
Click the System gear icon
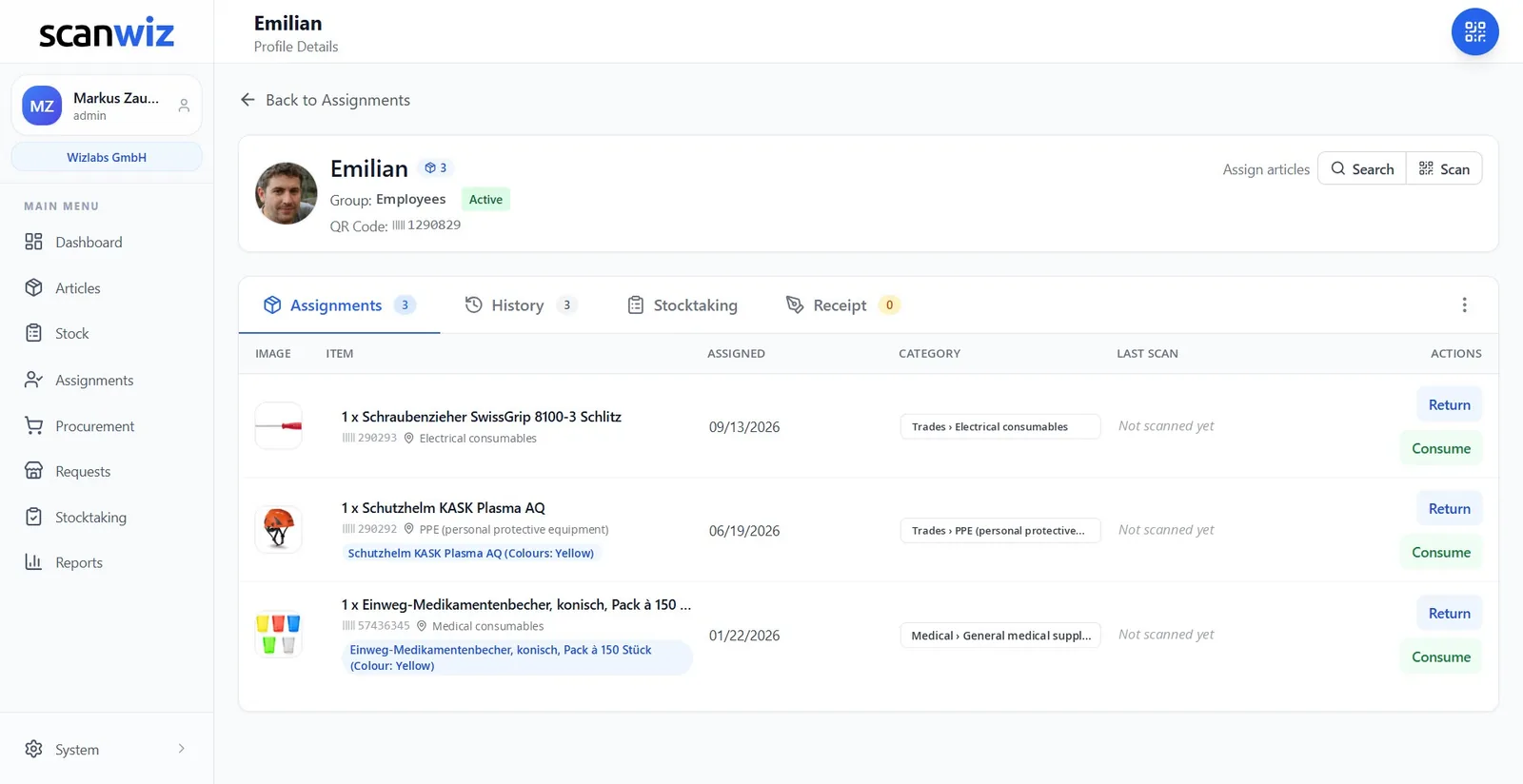(34, 749)
